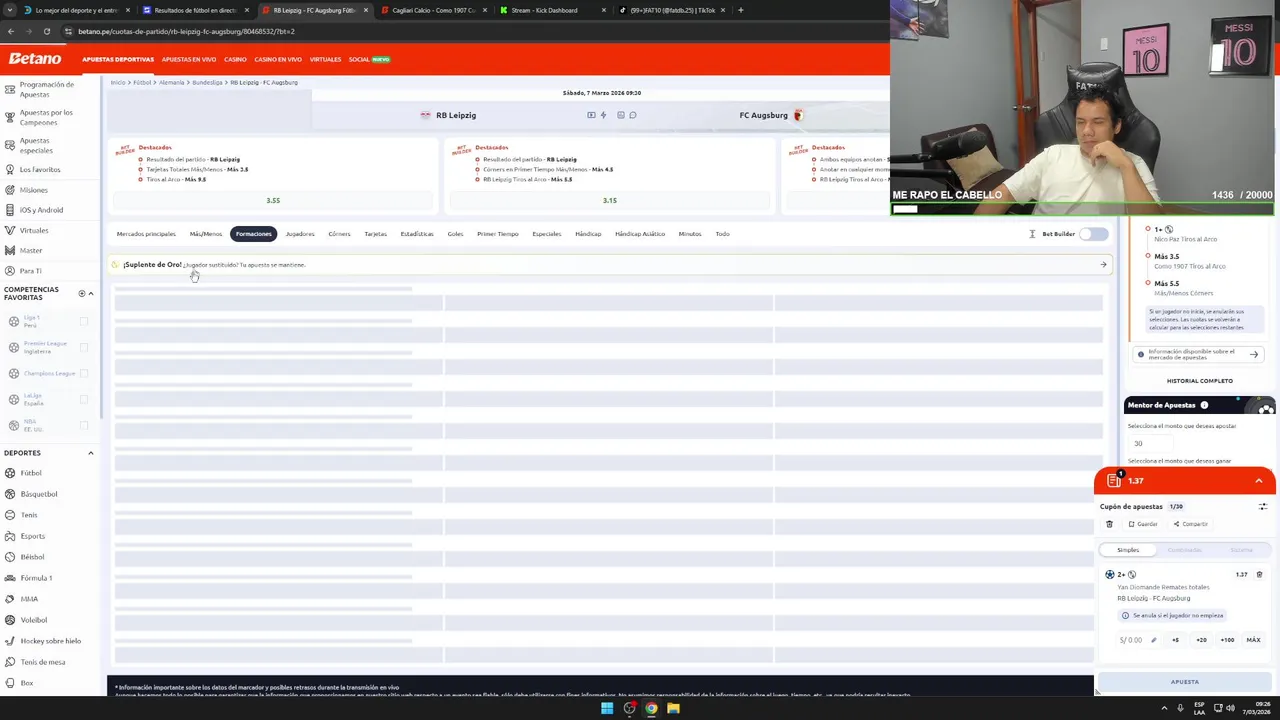The width and height of the screenshot is (1280, 720).
Task: Click Historial Completo link
Action: pyautogui.click(x=1199, y=381)
